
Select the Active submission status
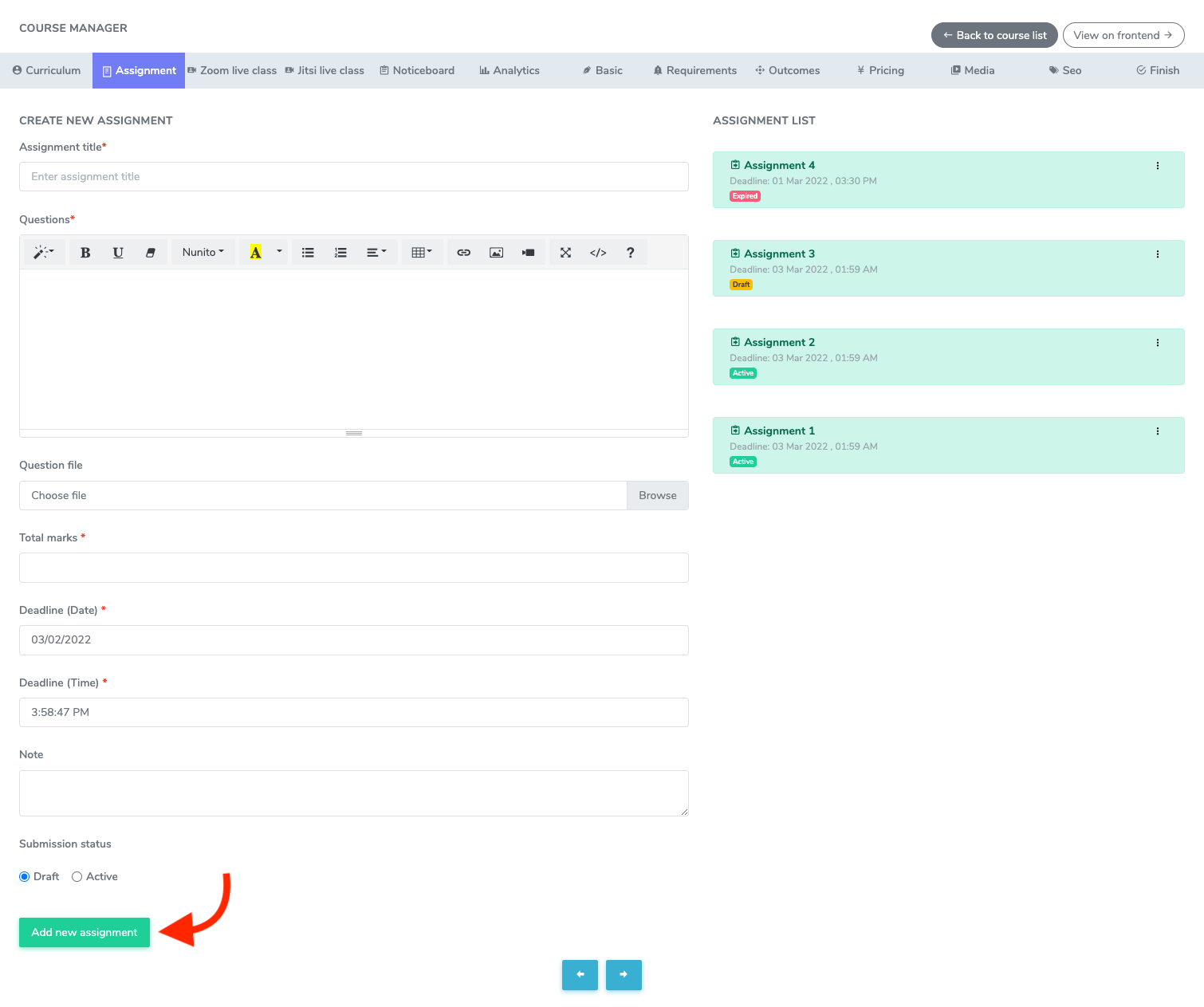[x=77, y=876]
